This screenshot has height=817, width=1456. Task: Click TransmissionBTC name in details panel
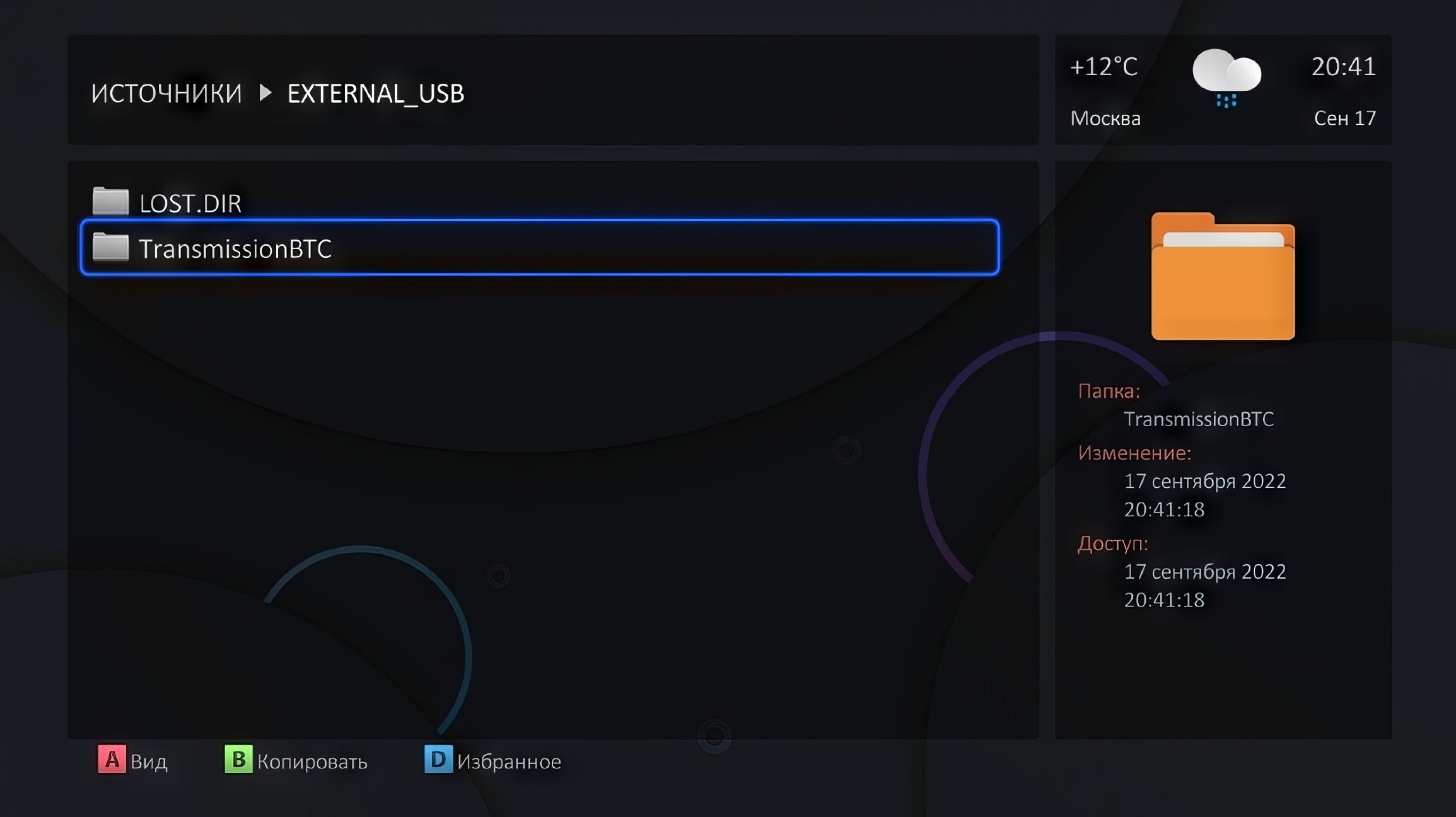1198,419
